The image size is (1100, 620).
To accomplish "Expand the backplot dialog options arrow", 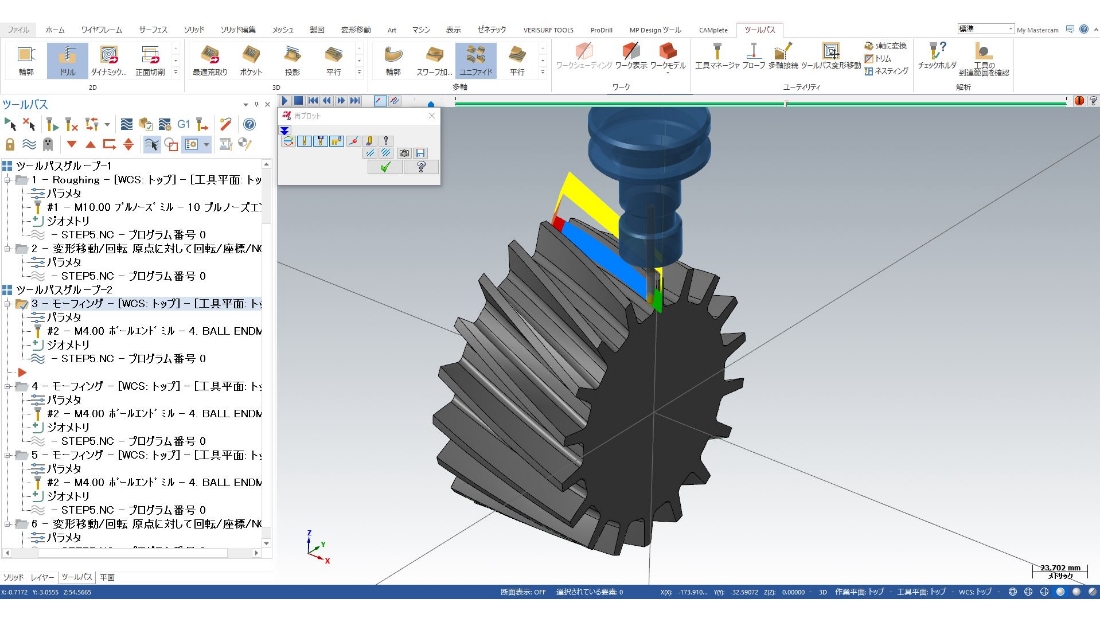I will point(284,130).
